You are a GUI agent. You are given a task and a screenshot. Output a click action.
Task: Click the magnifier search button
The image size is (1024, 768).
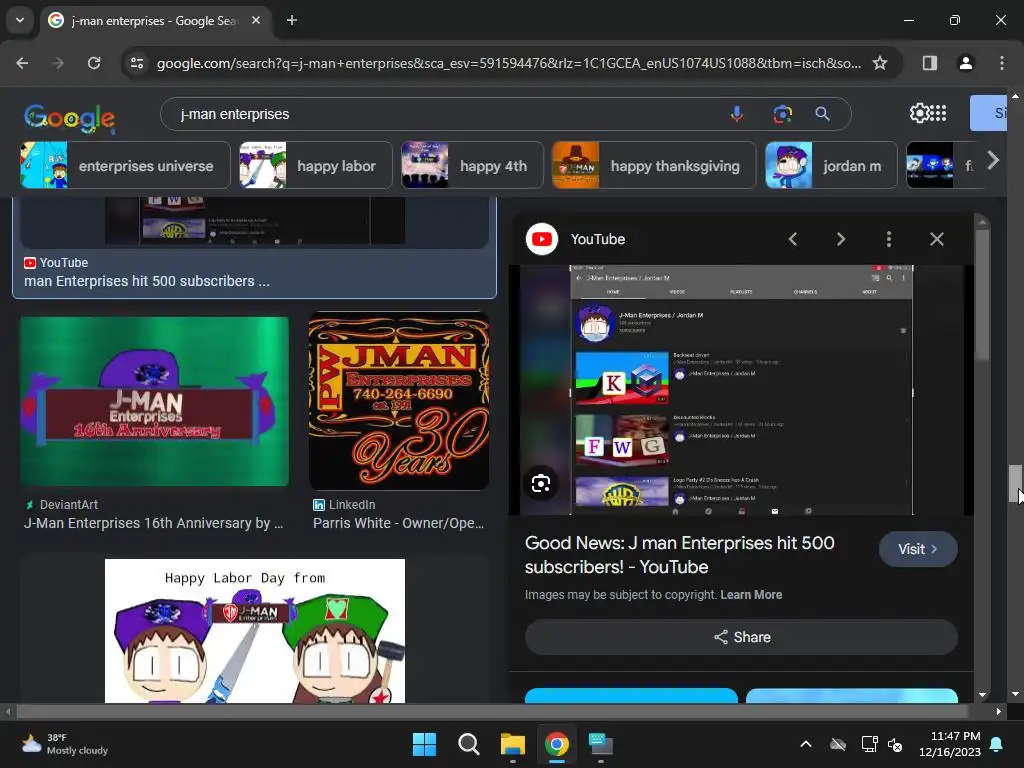[822, 114]
